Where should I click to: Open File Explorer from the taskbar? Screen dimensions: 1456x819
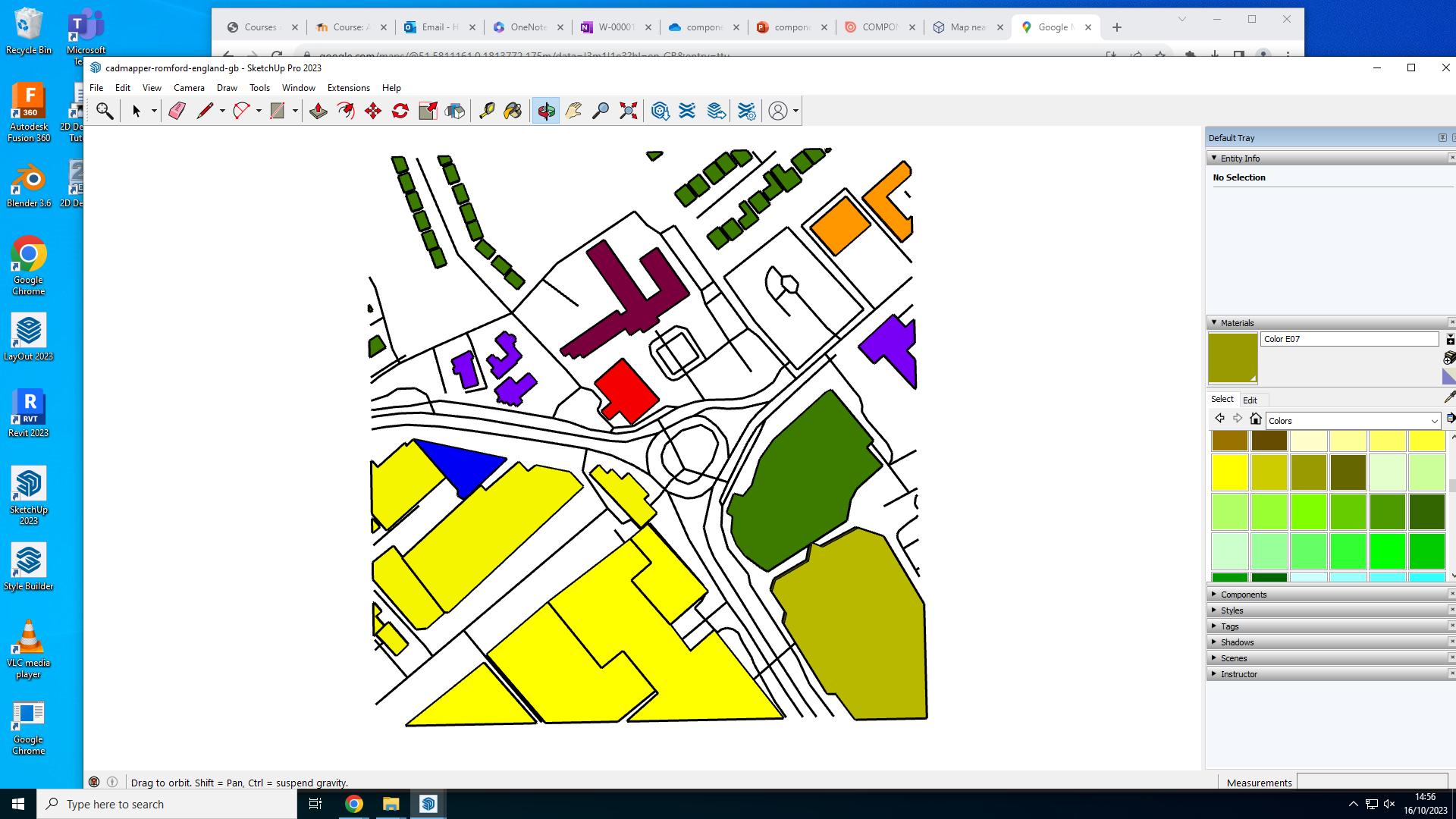coord(391,804)
